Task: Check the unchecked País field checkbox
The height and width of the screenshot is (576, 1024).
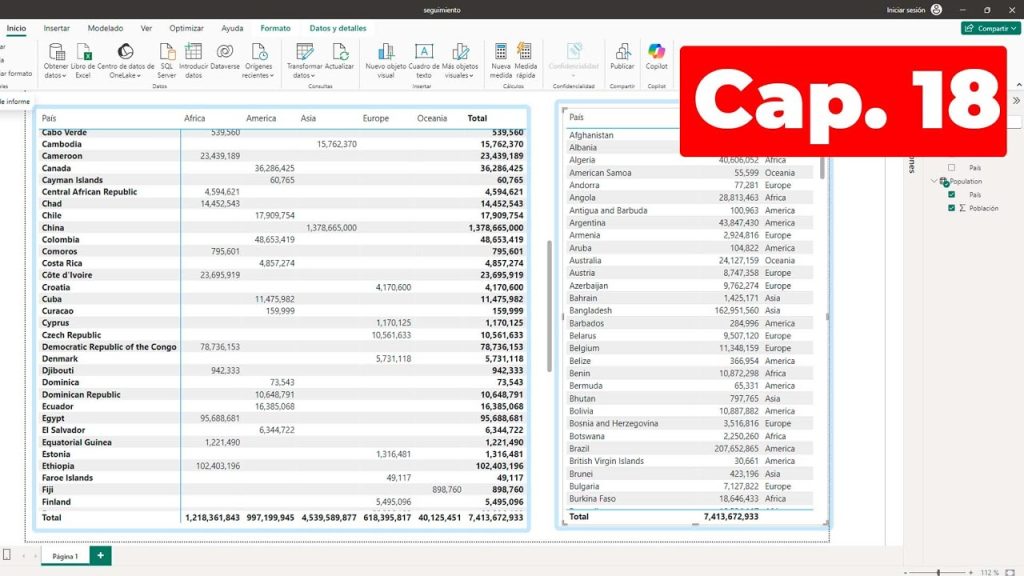Action: (x=951, y=168)
